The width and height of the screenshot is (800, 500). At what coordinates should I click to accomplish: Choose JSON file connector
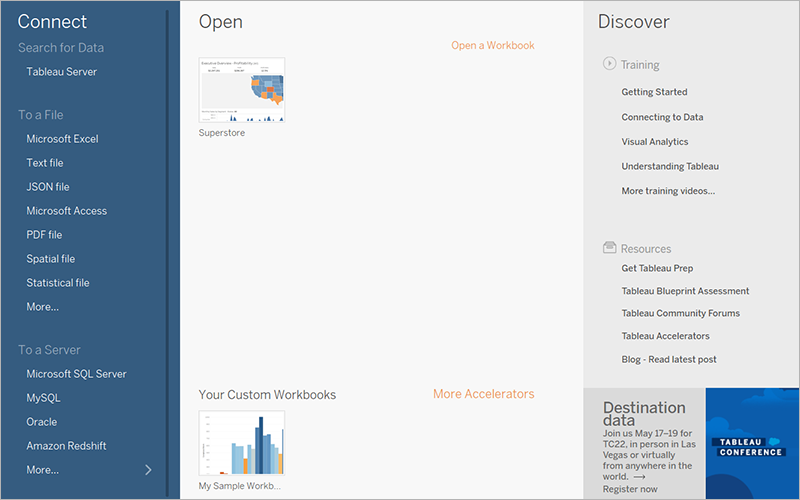[x=48, y=187]
